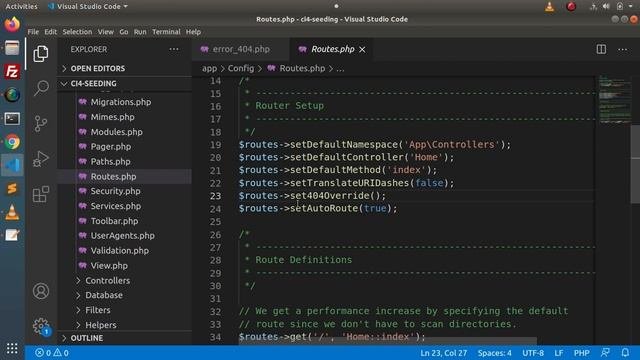The width and height of the screenshot is (640, 360).
Task: Expand the Controllers folder
Action: click(x=107, y=280)
